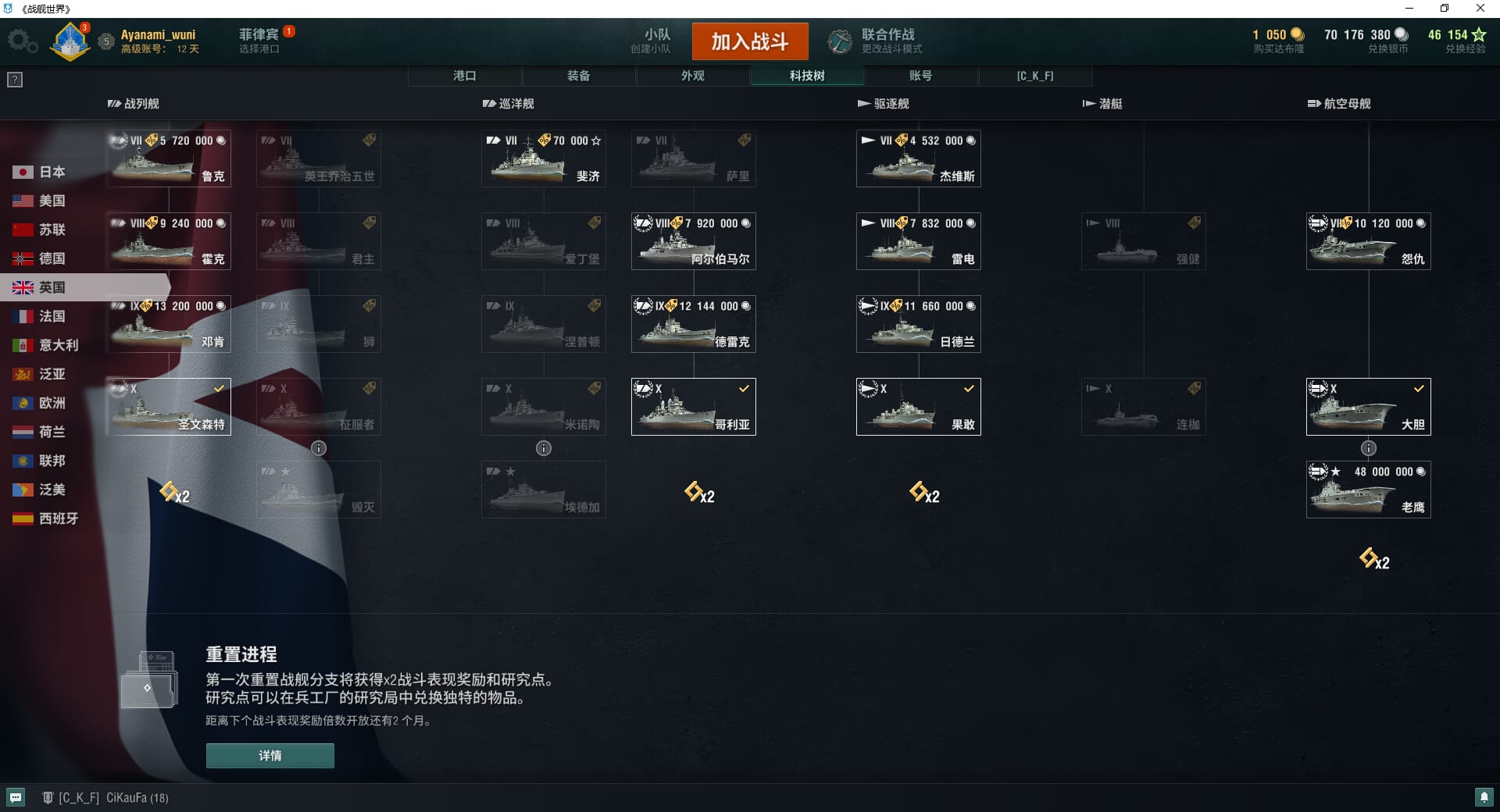Click the 联合作战 battle mode selector
The height and width of the screenshot is (812, 1500).
pyautogui.click(x=877, y=41)
